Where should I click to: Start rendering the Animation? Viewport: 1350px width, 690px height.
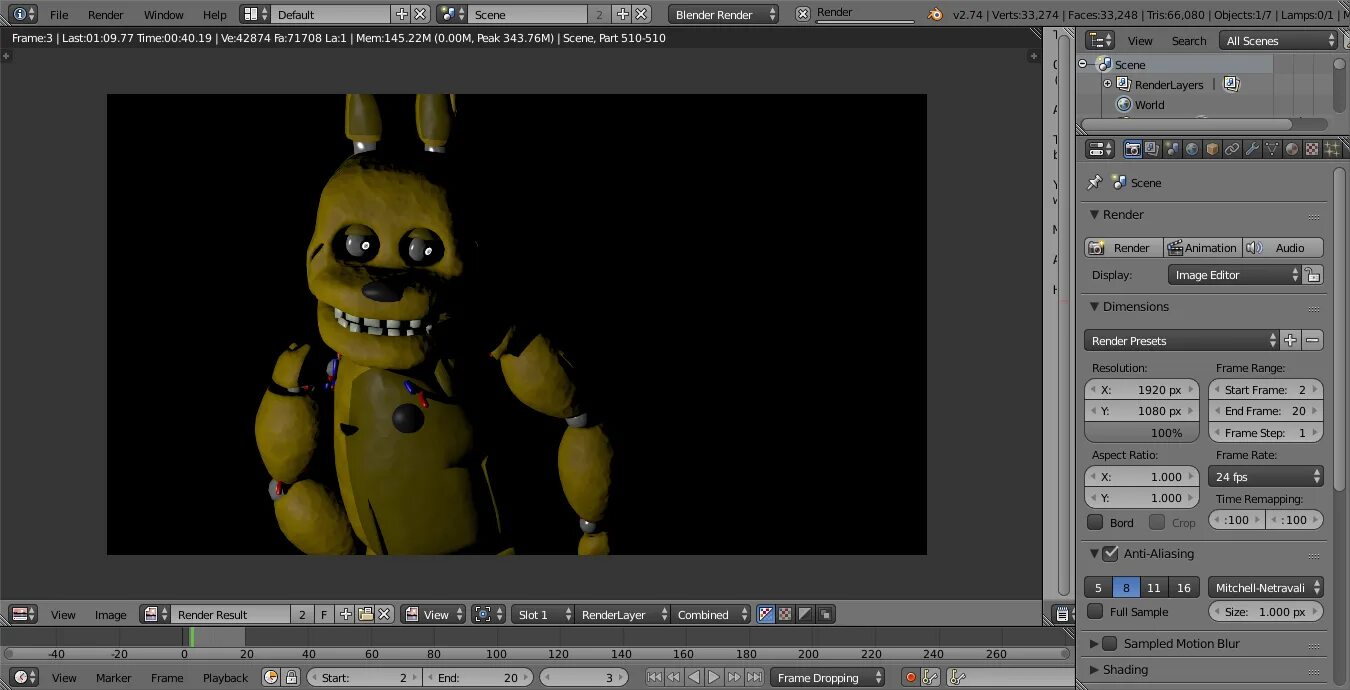click(x=1202, y=247)
